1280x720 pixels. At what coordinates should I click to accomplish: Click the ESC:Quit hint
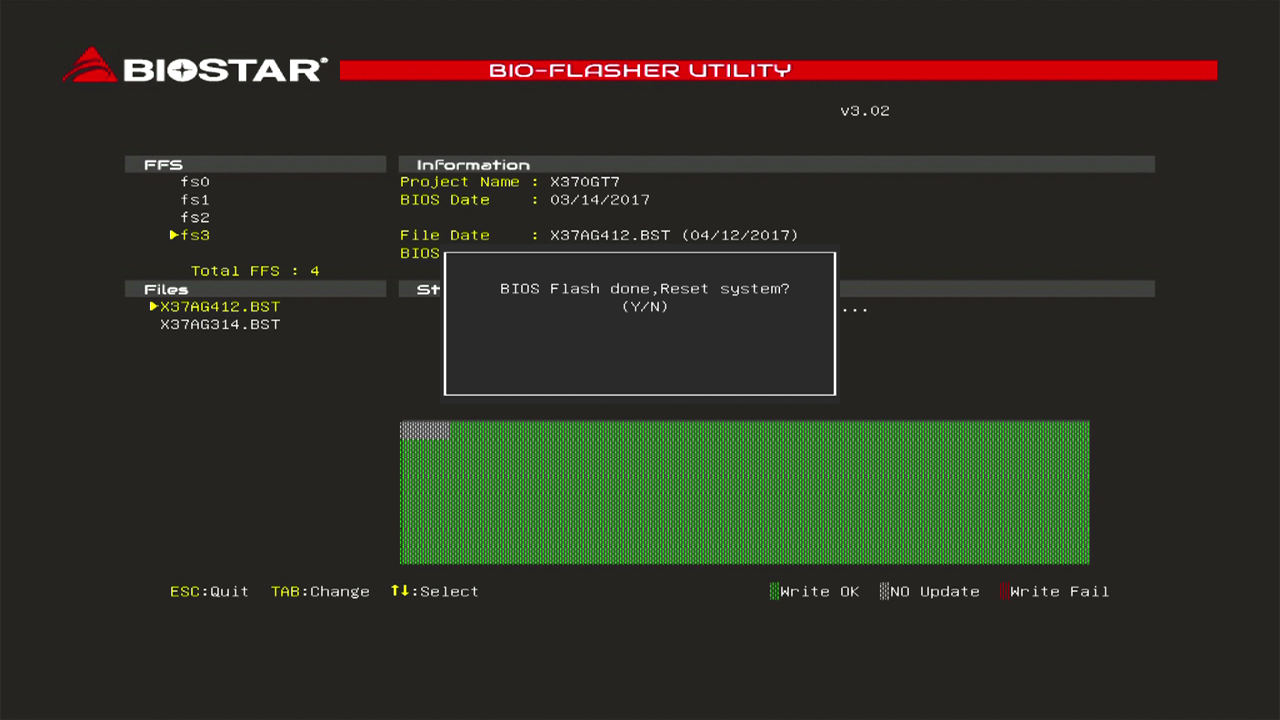pos(209,592)
